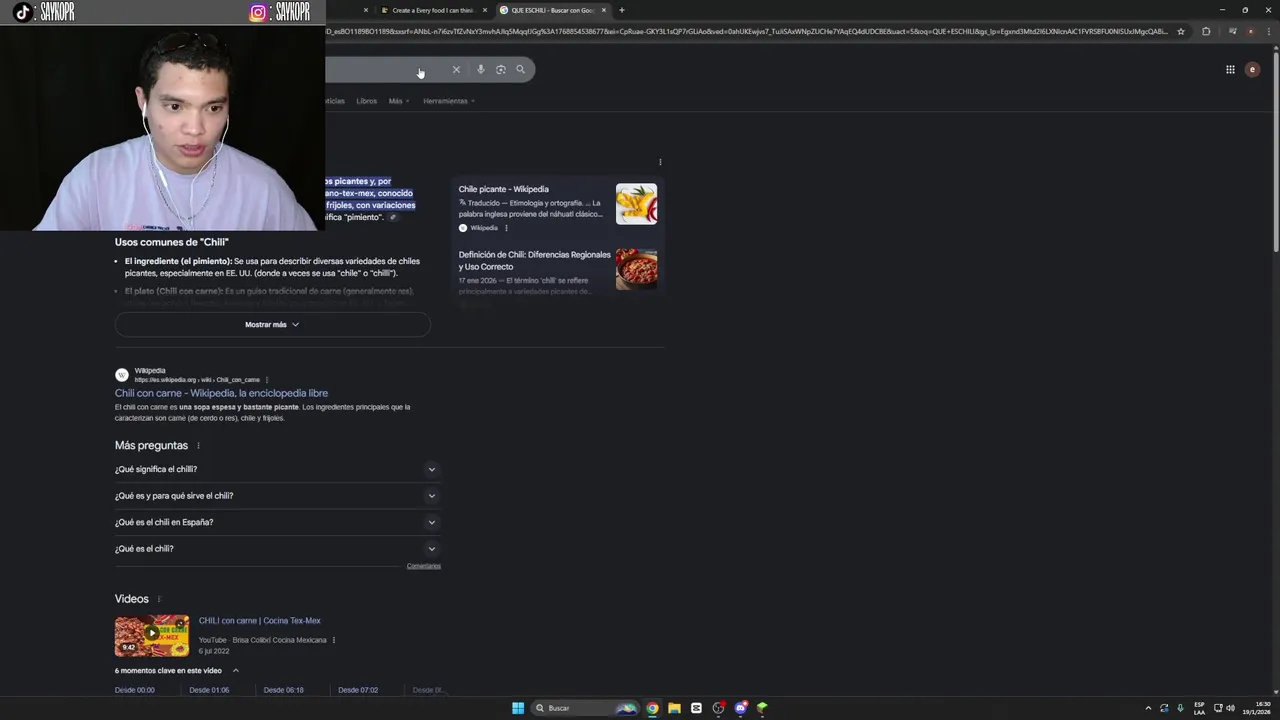Expand '¿Qué es el chili?' question
Image resolution: width=1280 pixels, height=720 pixels.
pos(277,549)
